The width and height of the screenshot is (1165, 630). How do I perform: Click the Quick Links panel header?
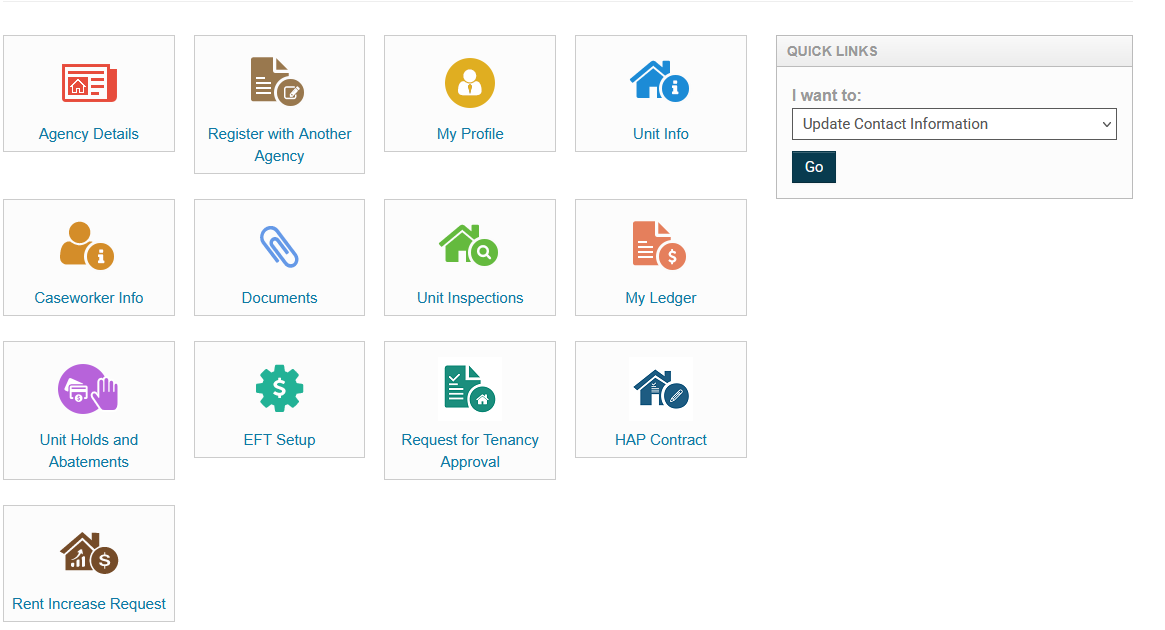click(953, 50)
